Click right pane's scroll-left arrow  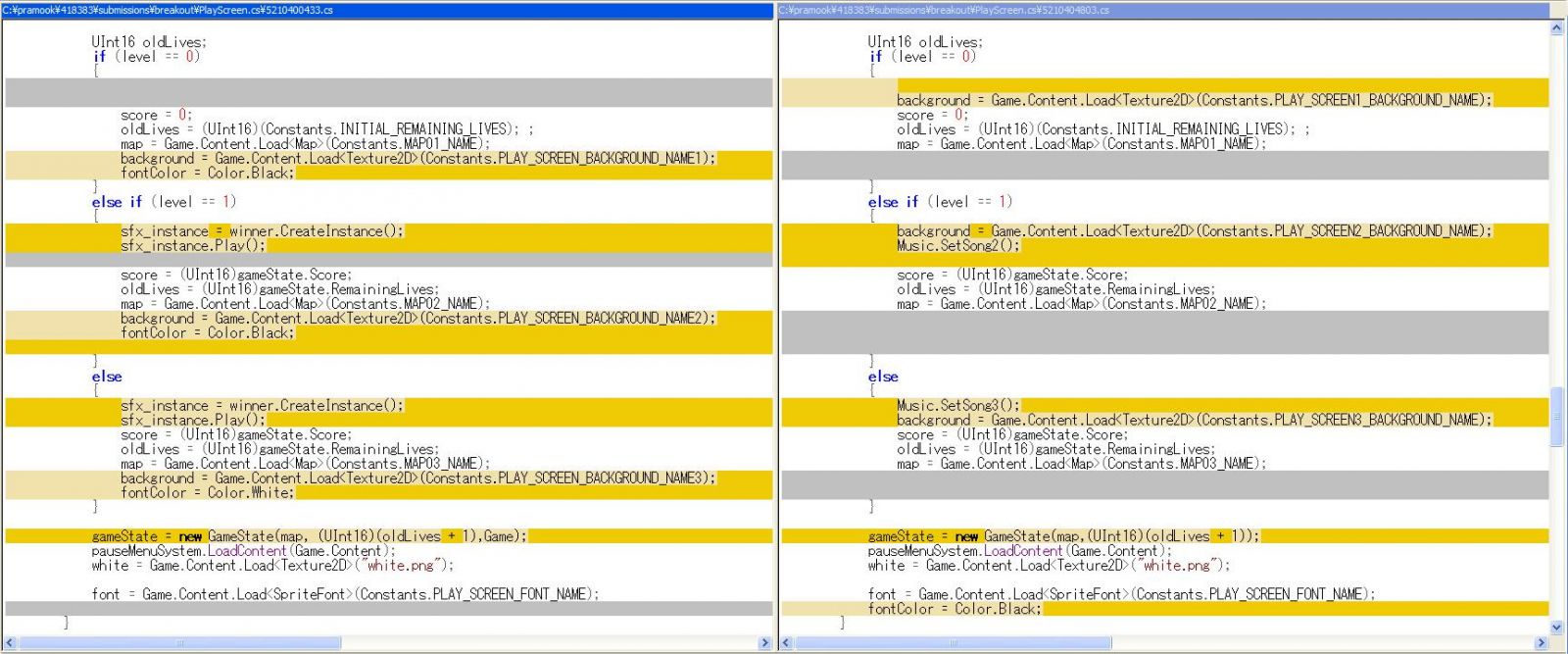[787, 643]
